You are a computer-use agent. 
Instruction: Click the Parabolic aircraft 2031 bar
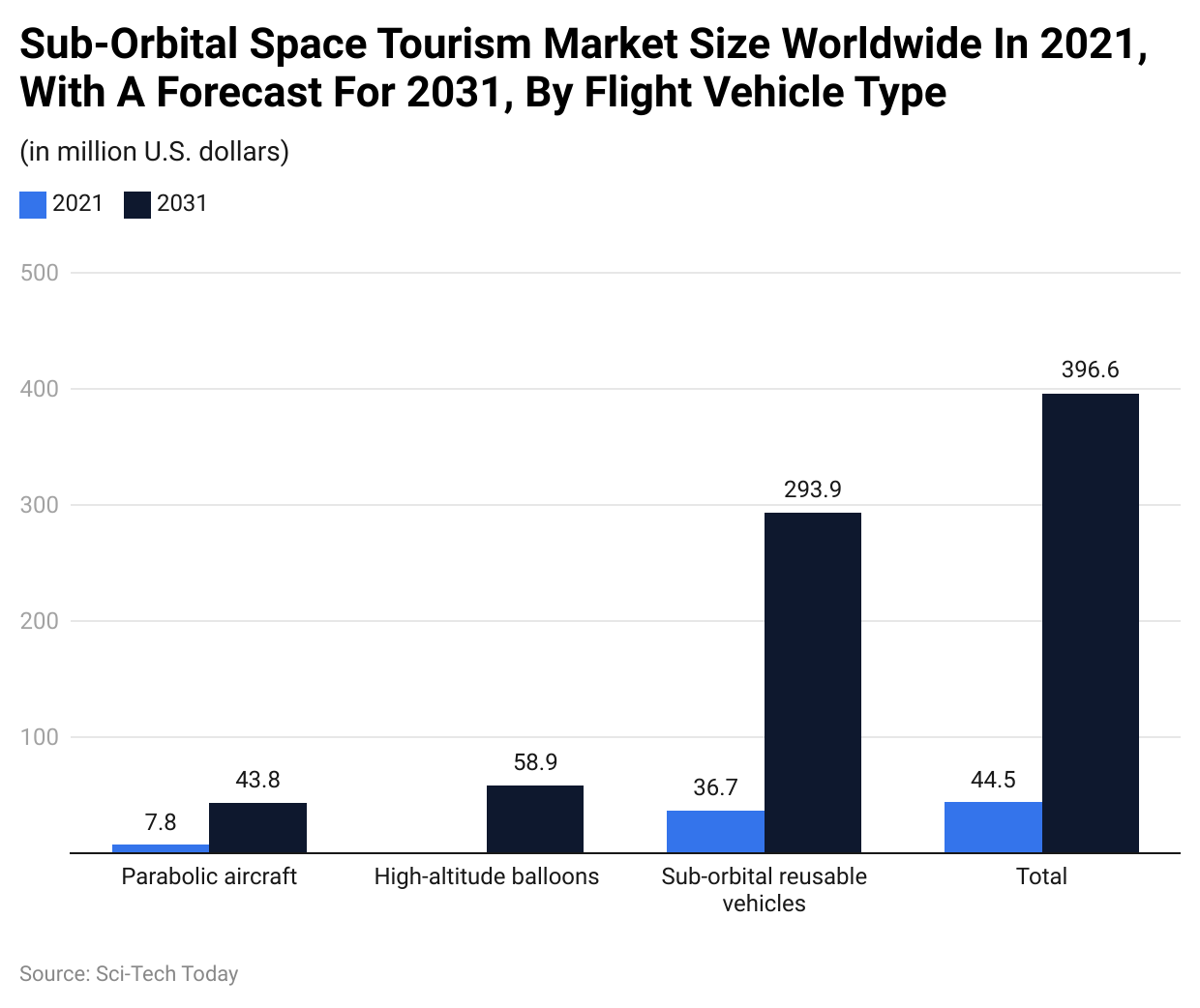click(x=257, y=828)
